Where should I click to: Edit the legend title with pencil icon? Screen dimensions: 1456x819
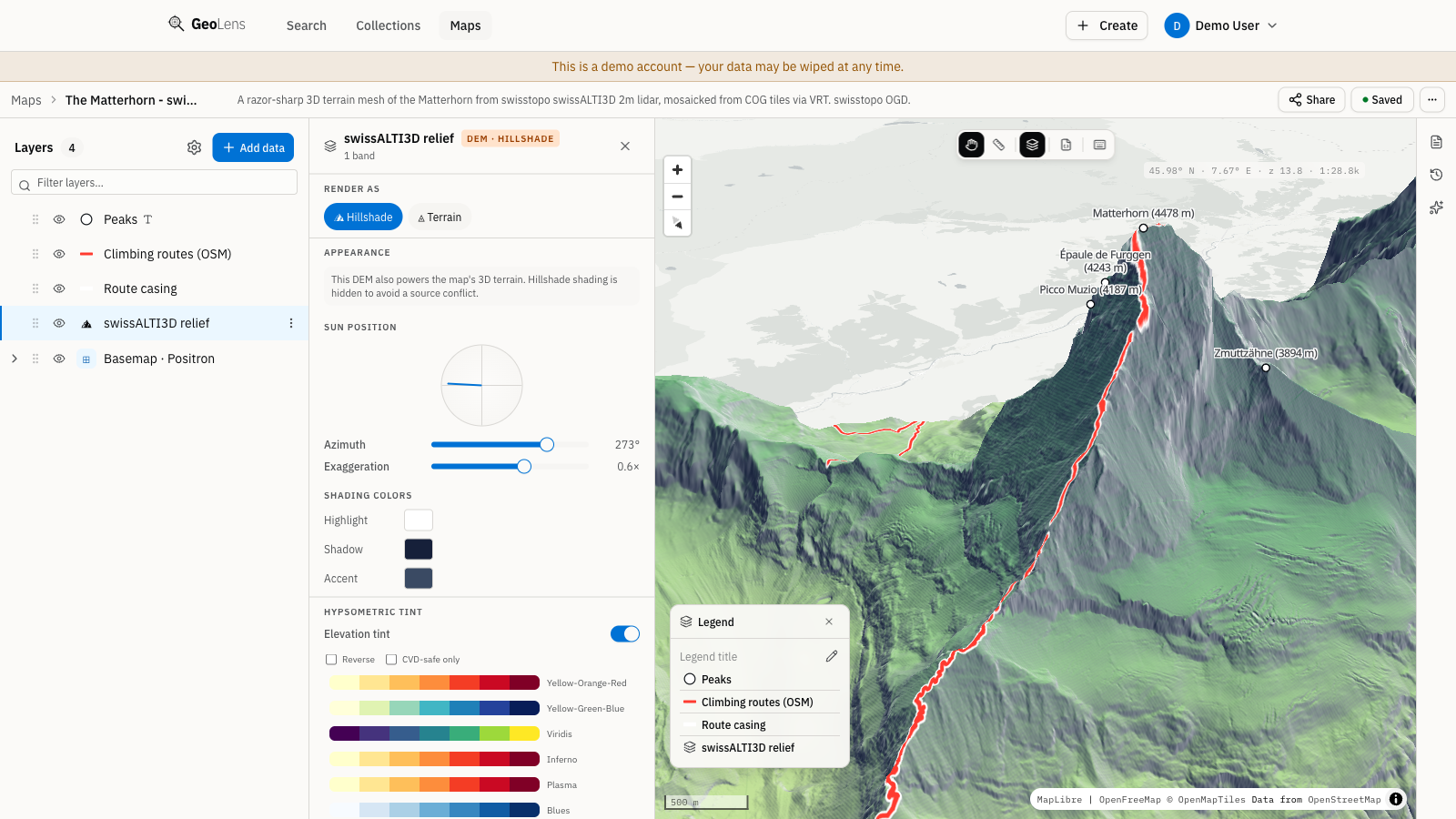point(832,656)
